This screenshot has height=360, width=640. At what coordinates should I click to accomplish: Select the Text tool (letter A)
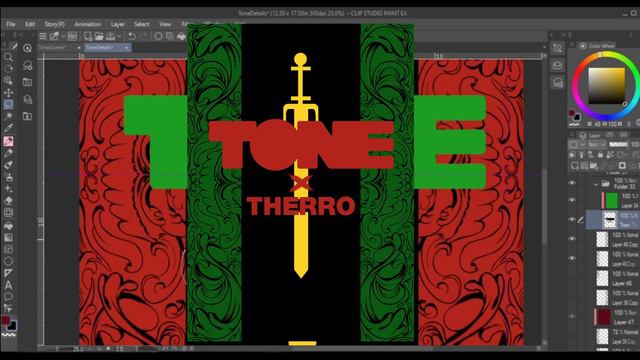(8, 285)
